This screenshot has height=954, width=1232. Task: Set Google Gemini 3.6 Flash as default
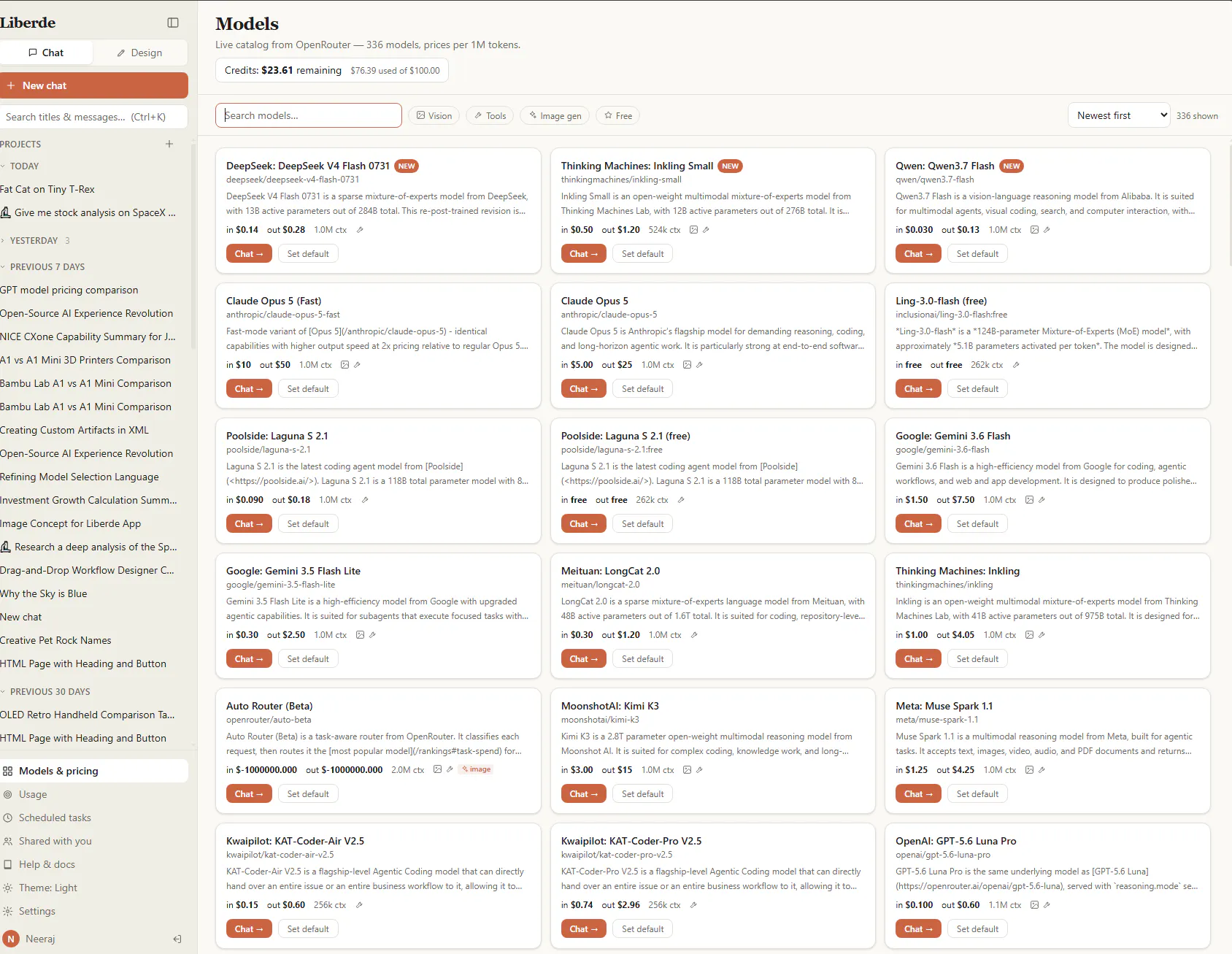pyautogui.click(x=977, y=523)
